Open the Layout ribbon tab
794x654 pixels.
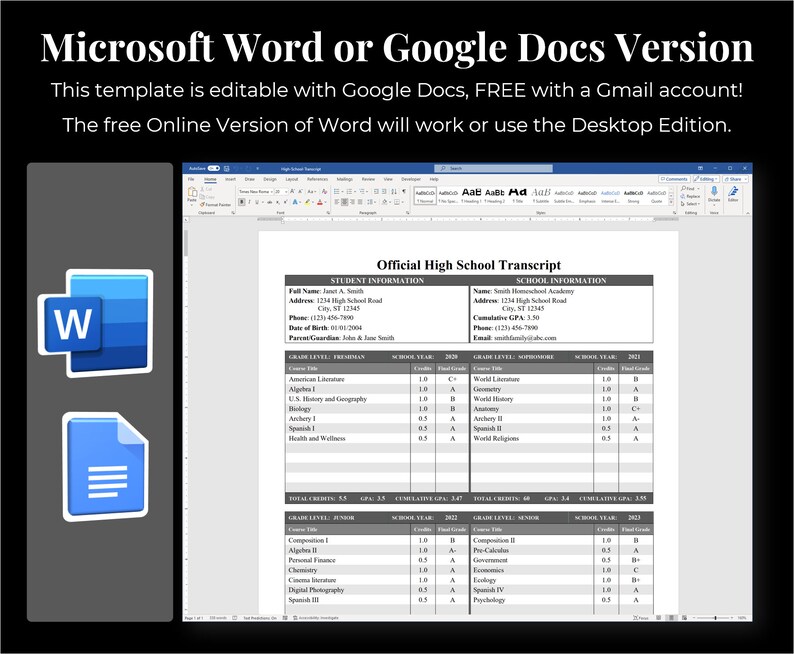pos(292,179)
